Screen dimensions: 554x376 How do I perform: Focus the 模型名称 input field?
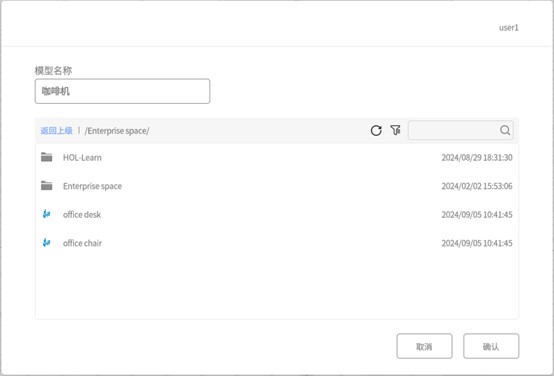[x=122, y=91]
